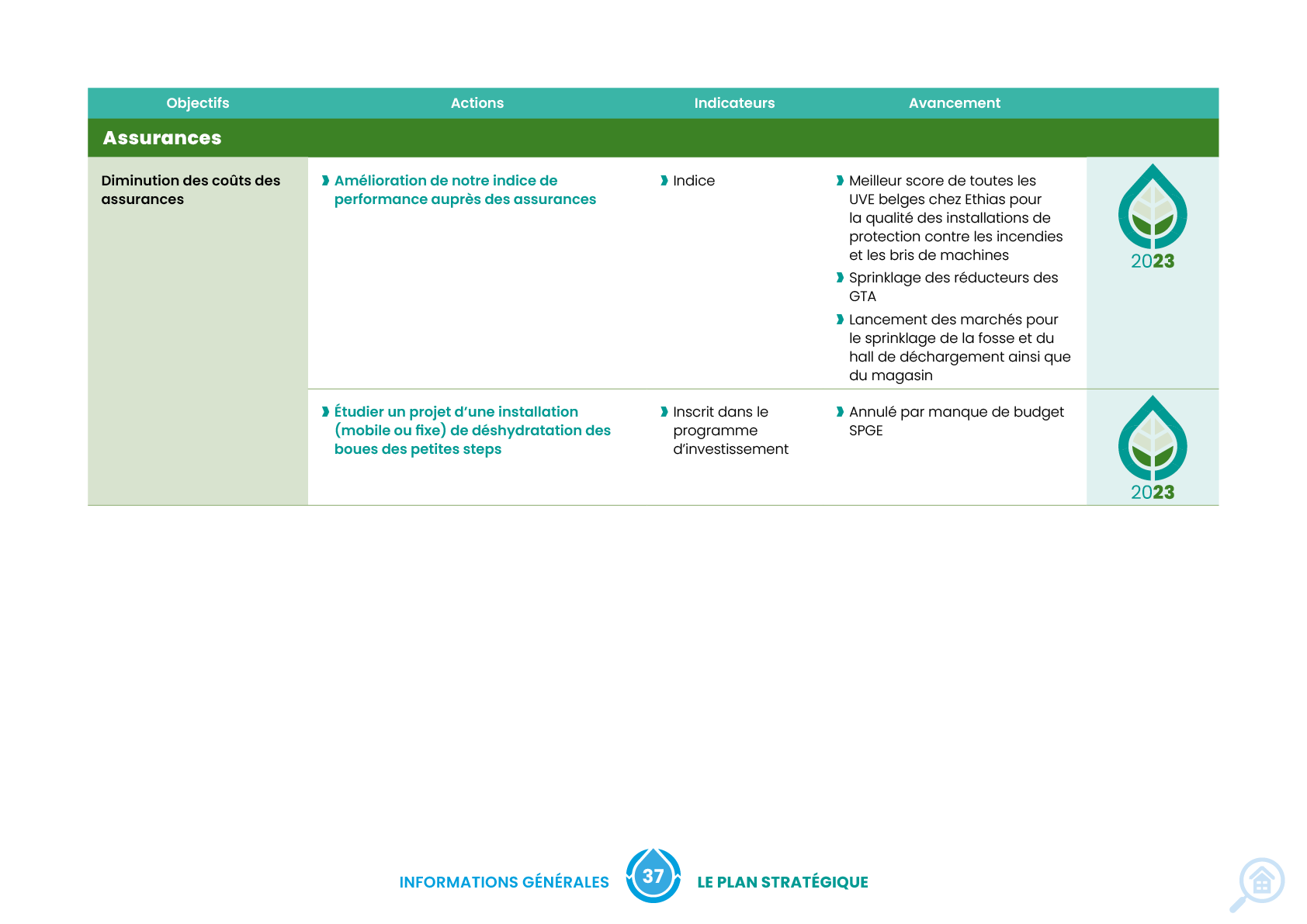The width and height of the screenshot is (1307, 924).
Task: Click the green Assurances section heading
Action: pyautogui.click(x=162, y=138)
